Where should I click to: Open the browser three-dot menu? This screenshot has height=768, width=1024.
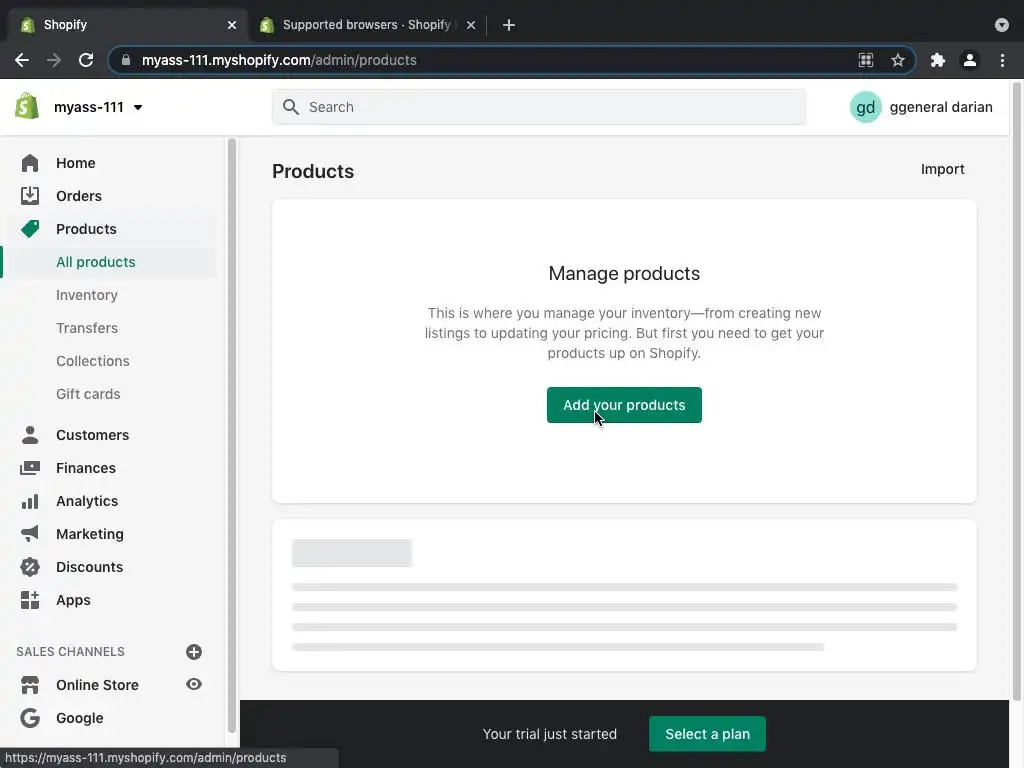1002,60
